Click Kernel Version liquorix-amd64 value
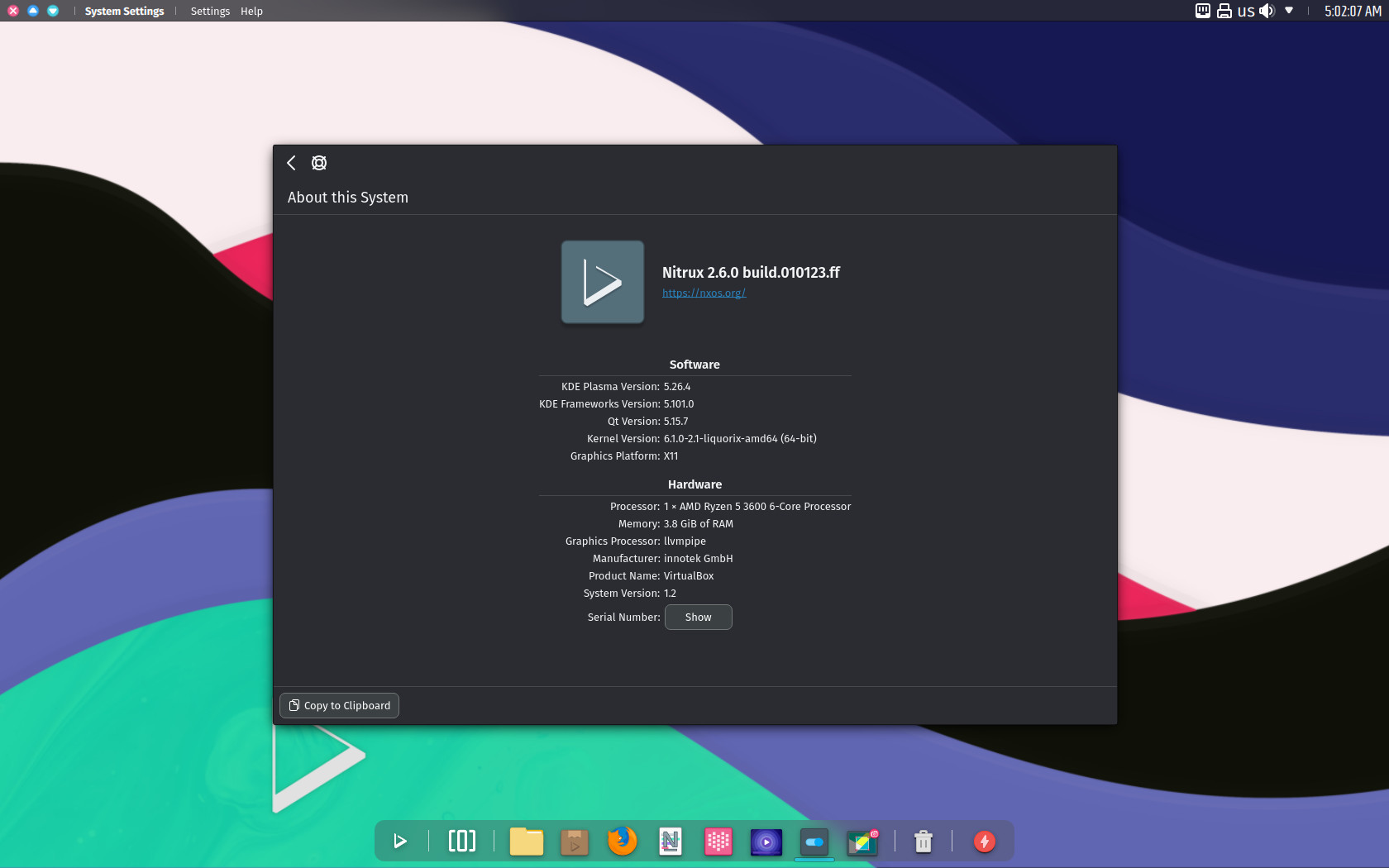Screen dimensions: 1389x868 [740, 439]
